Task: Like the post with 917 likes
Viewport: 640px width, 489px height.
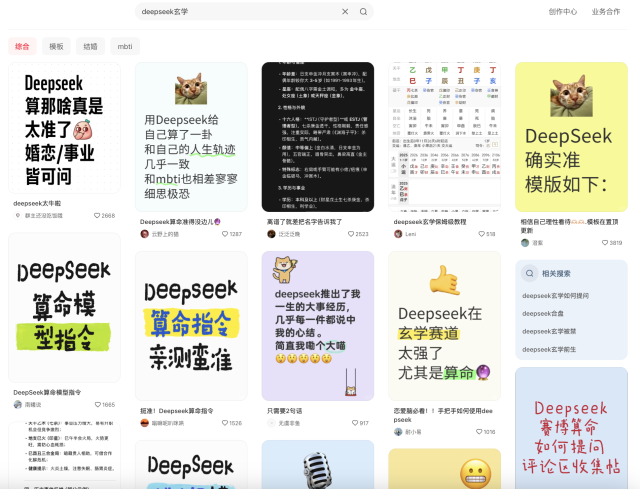Action: pos(355,423)
